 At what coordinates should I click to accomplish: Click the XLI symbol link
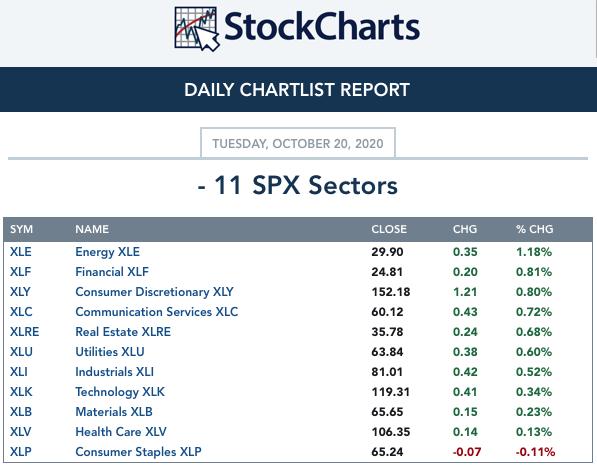19,372
